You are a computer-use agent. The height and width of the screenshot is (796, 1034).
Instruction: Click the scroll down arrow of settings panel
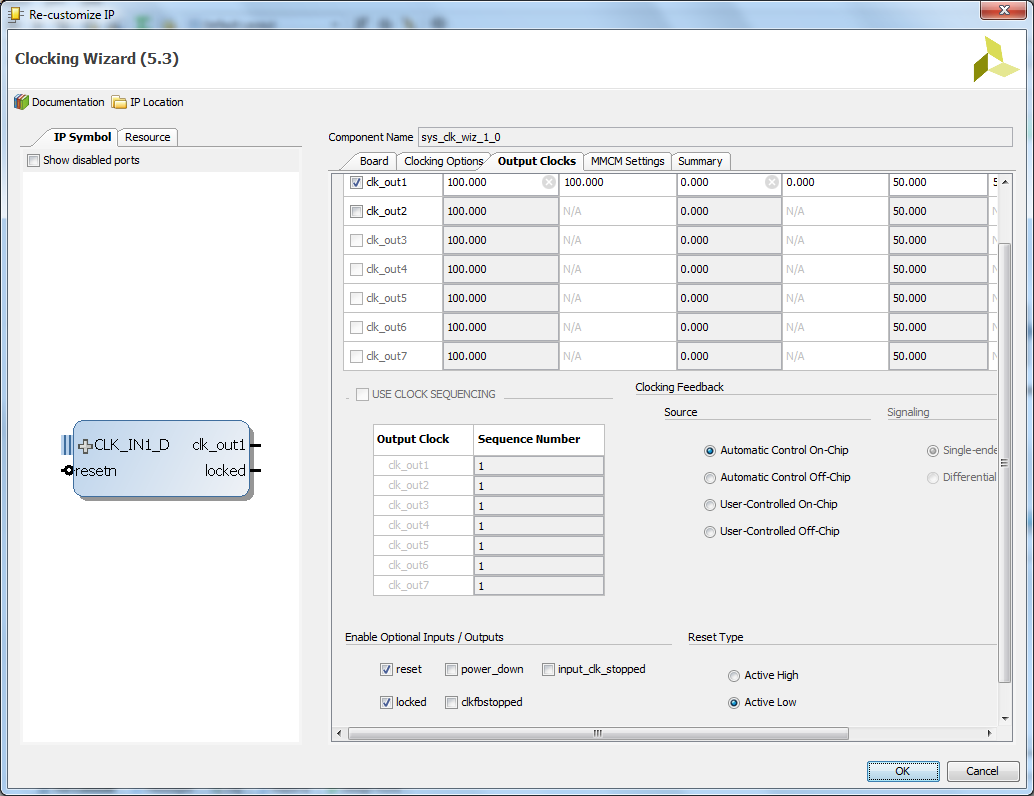[1005, 719]
